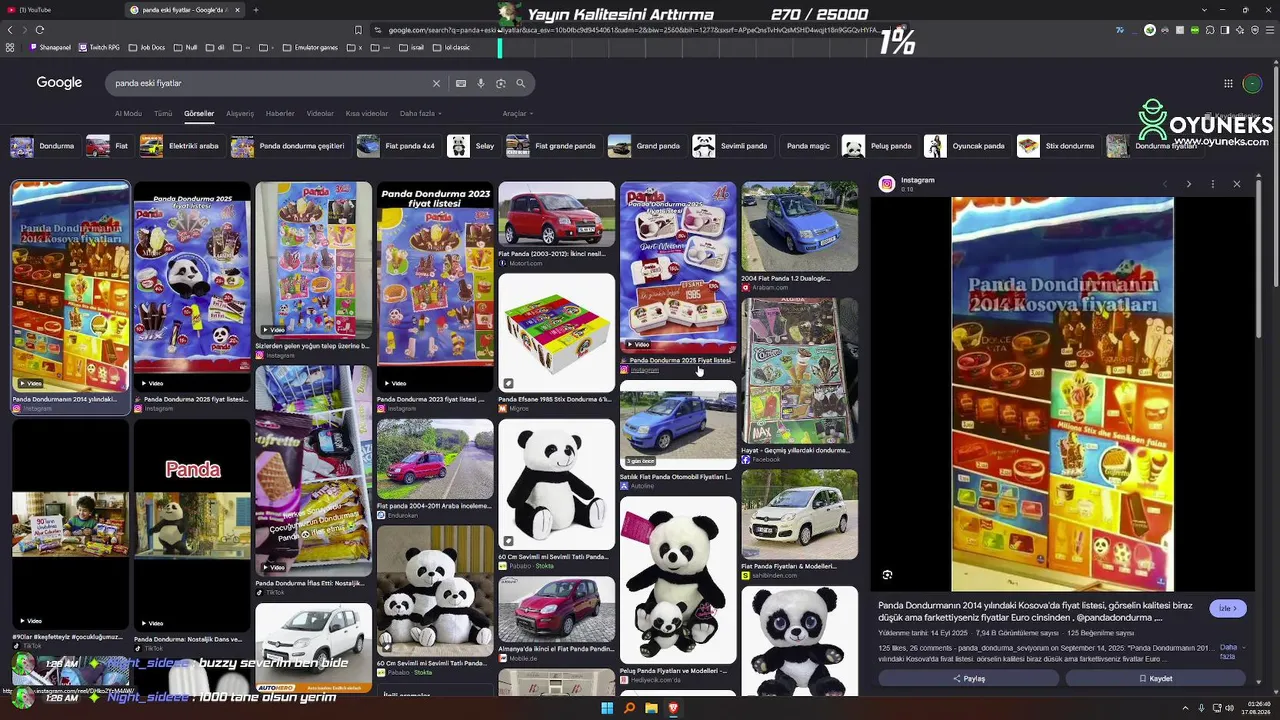Click the 'İzle' watch button
The width and height of the screenshot is (1280, 720).
coord(1228,608)
